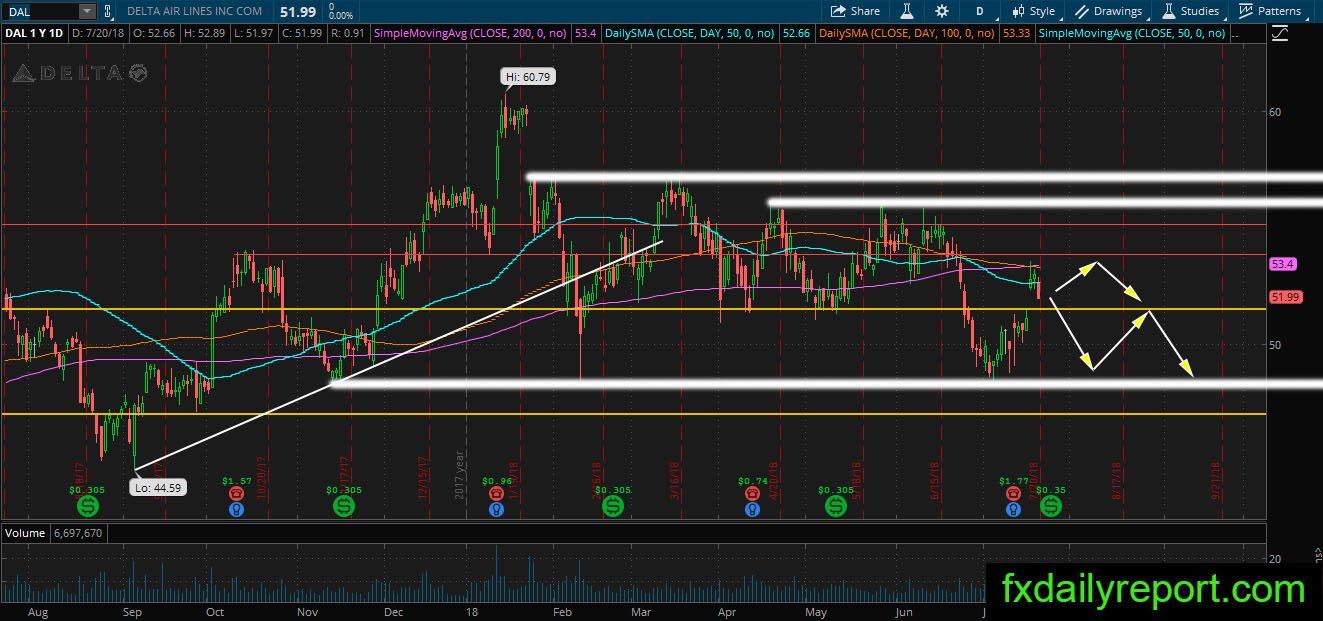
Task: Click the $1.57 earnings phone icon
Action: [237, 493]
